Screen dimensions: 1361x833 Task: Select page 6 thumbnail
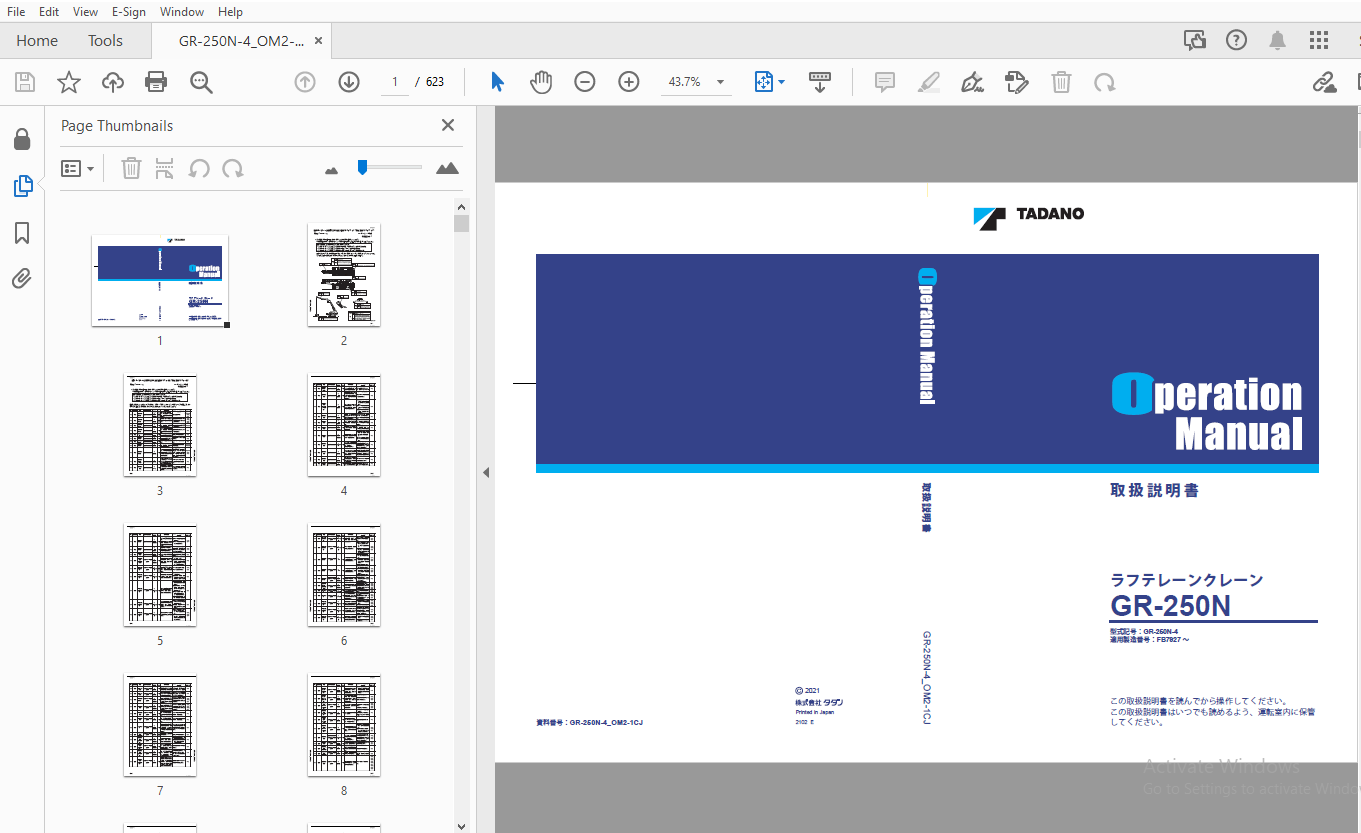[x=344, y=575]
